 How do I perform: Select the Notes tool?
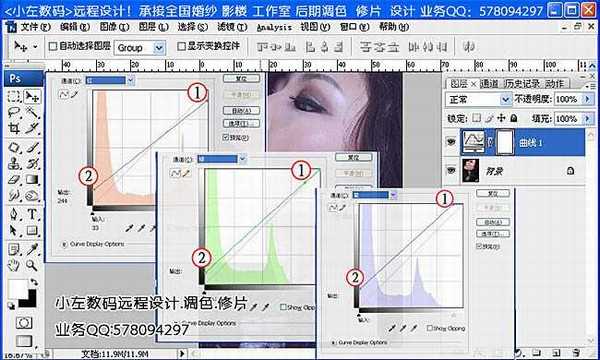coord(14,249)
